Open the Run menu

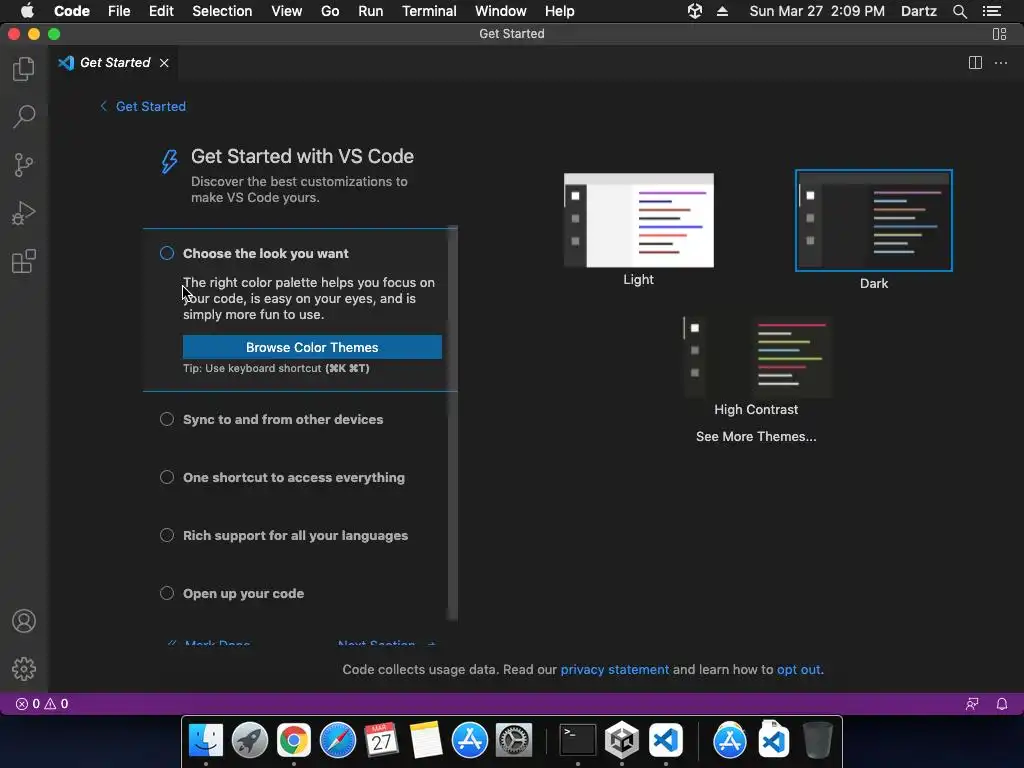(370, 11)
